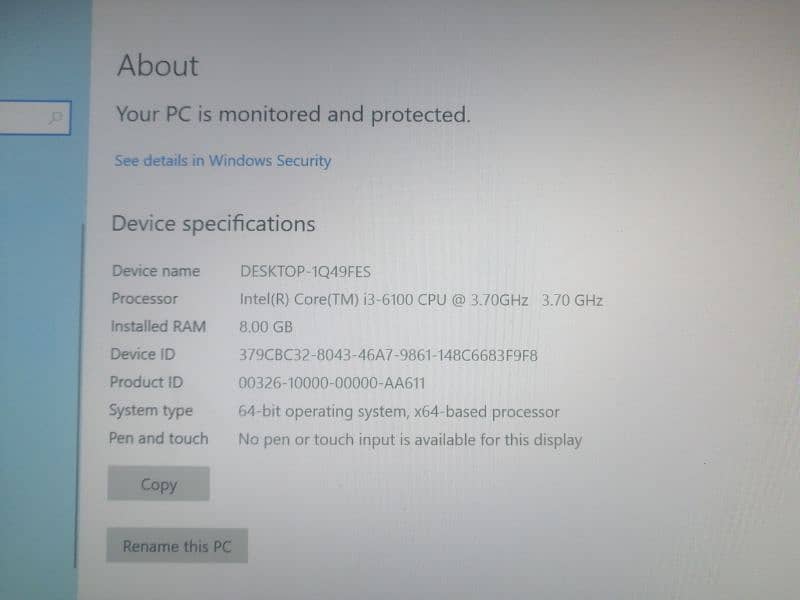
Task: Click the Device name label
Action: (156, 271)
